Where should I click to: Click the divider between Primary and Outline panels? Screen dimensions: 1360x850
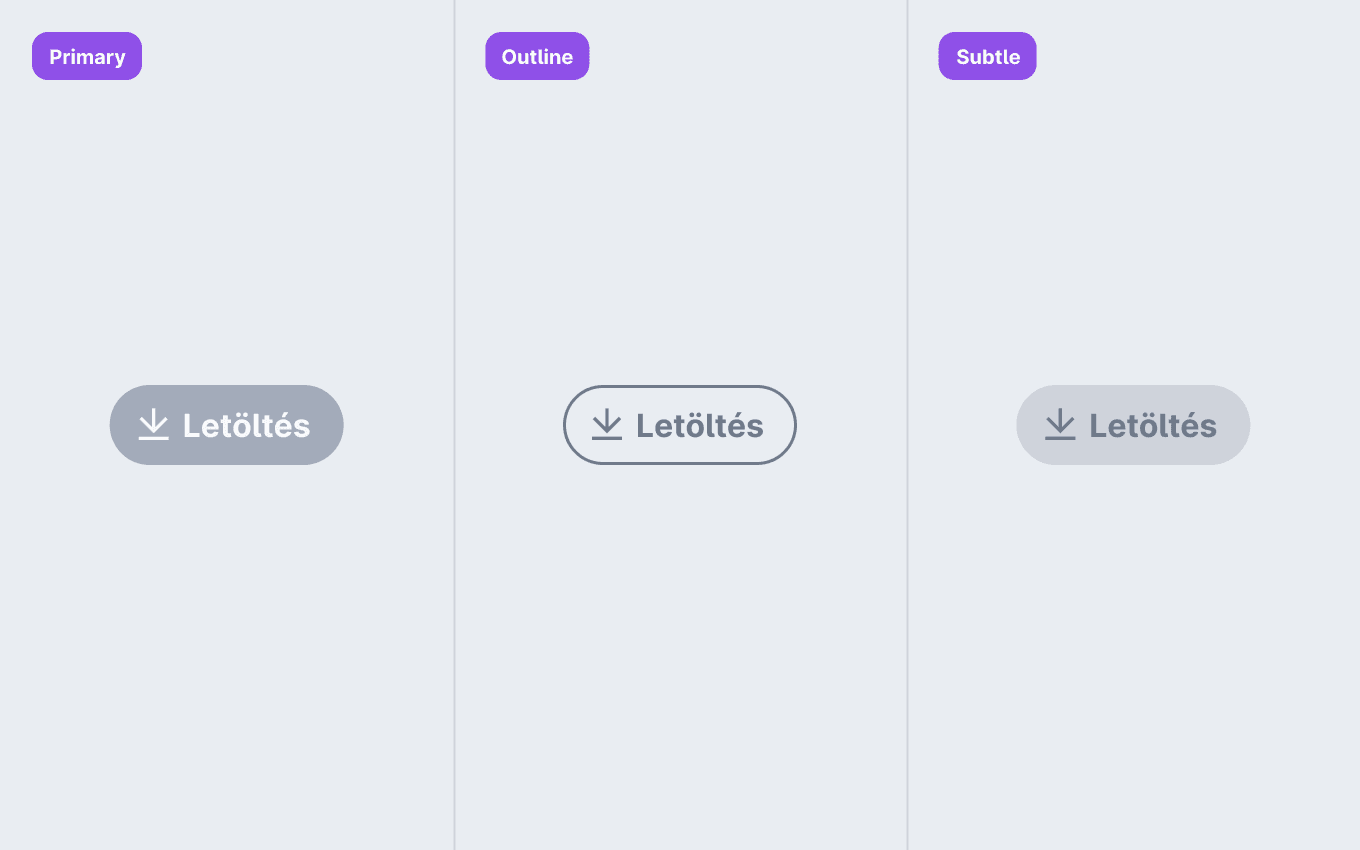(454, 425)
